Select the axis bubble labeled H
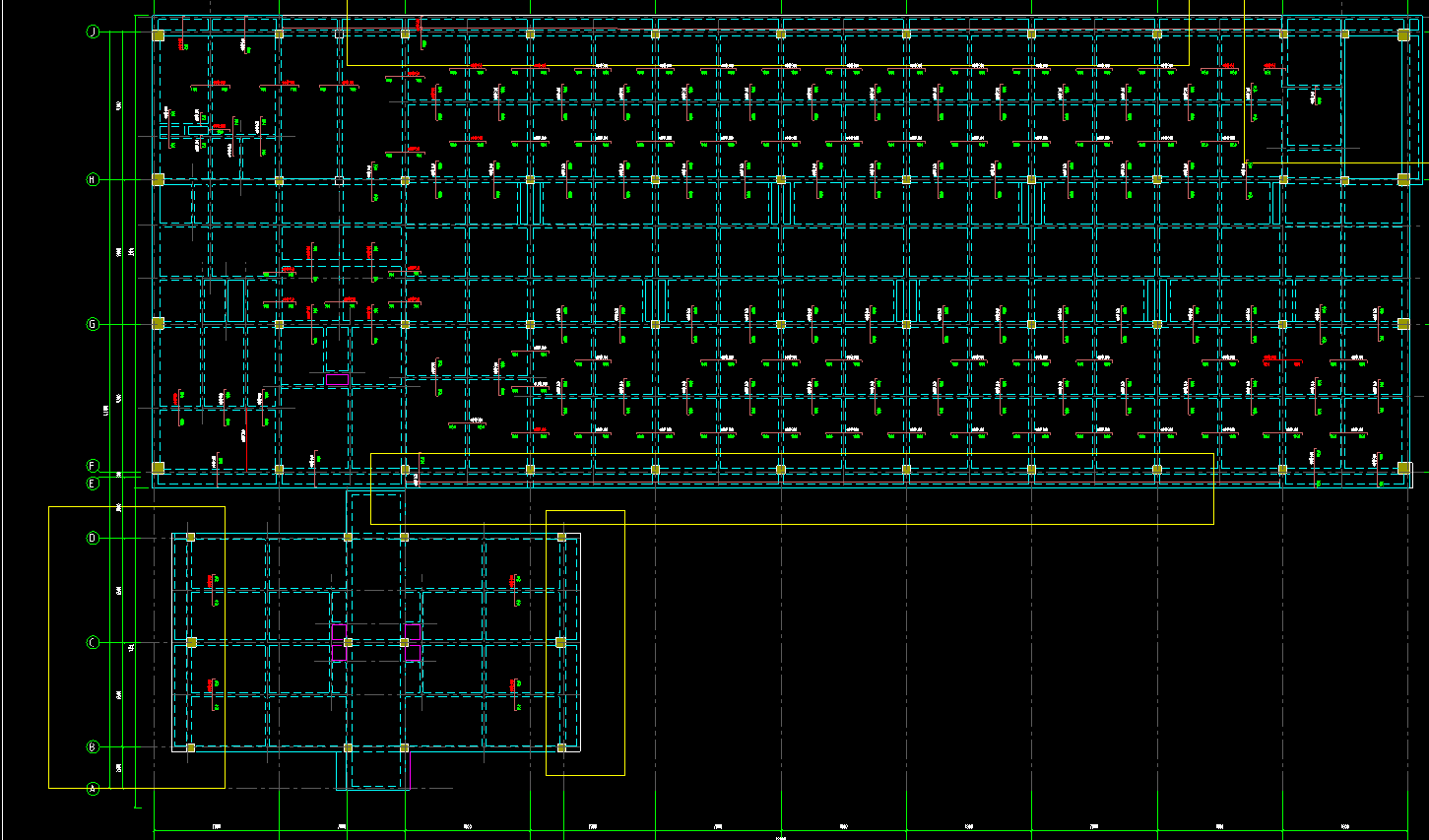Viewport: 1429px width, 840px height. click(94, 180)
